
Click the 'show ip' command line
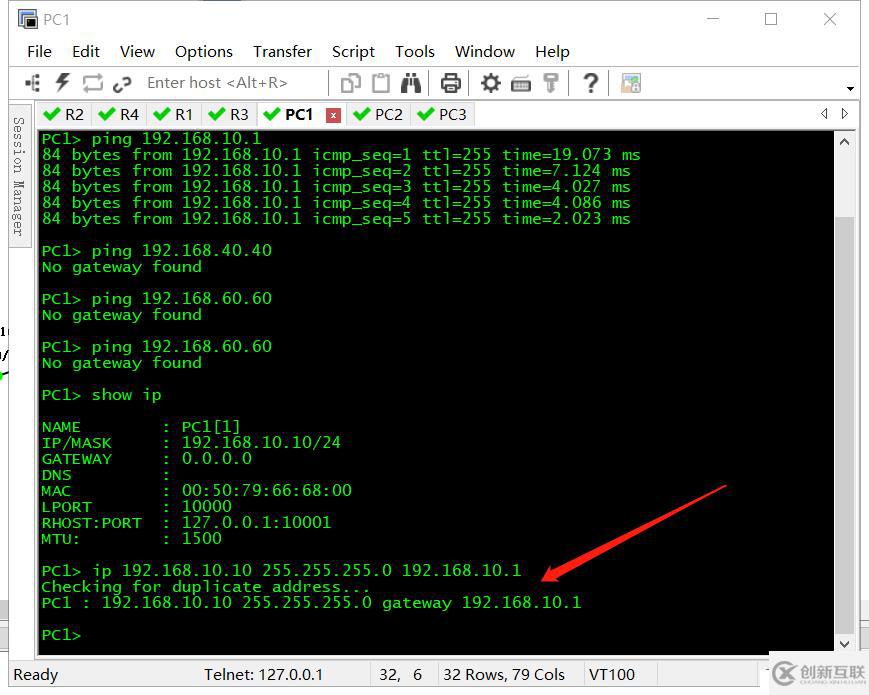point(101,395)
